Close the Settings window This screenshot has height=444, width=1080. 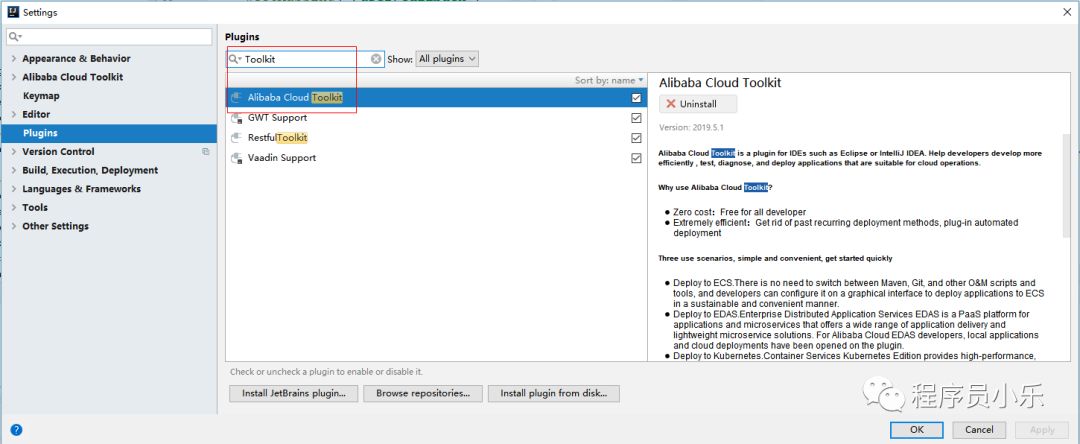point(1066,12)
